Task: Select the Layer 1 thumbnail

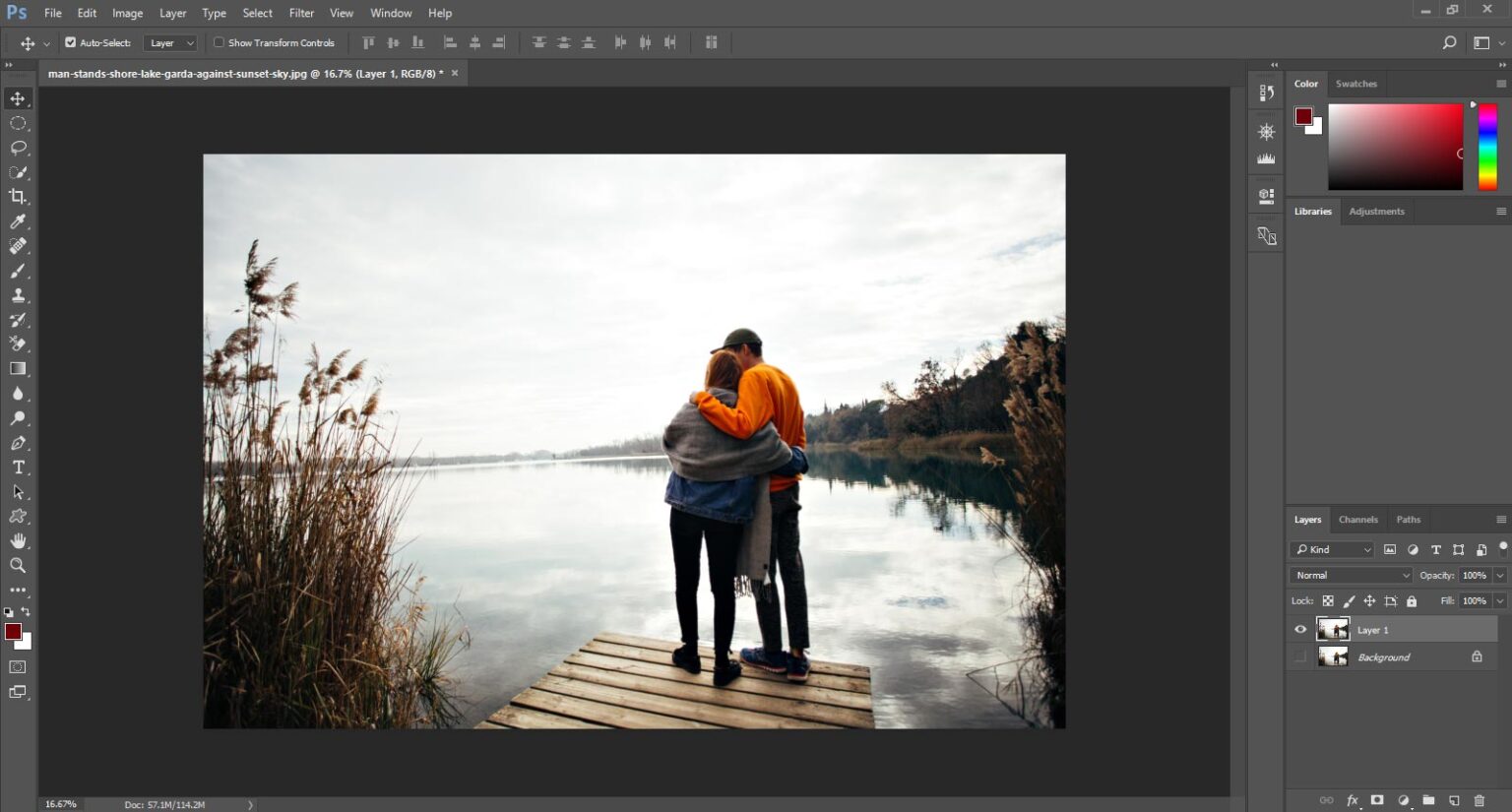Action: click(x=1333, y=629)
